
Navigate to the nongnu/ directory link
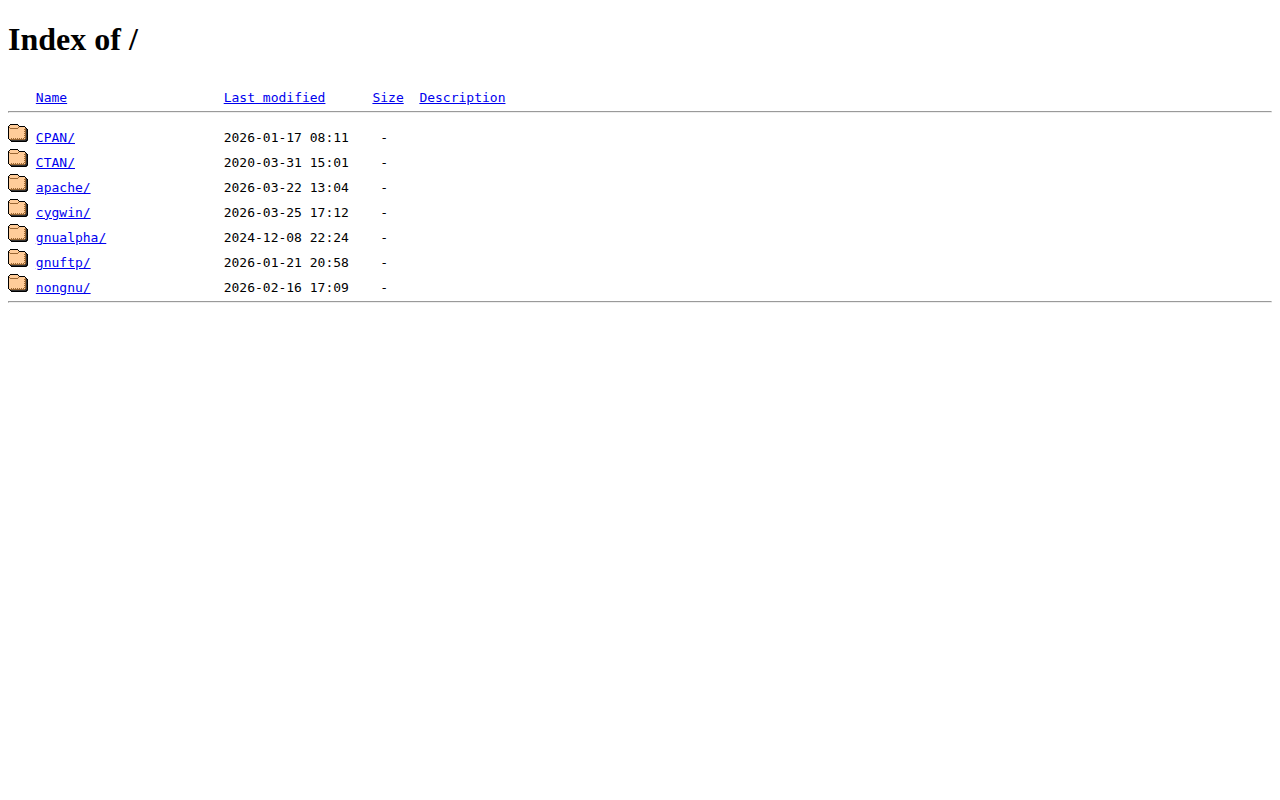pos(63,288)
